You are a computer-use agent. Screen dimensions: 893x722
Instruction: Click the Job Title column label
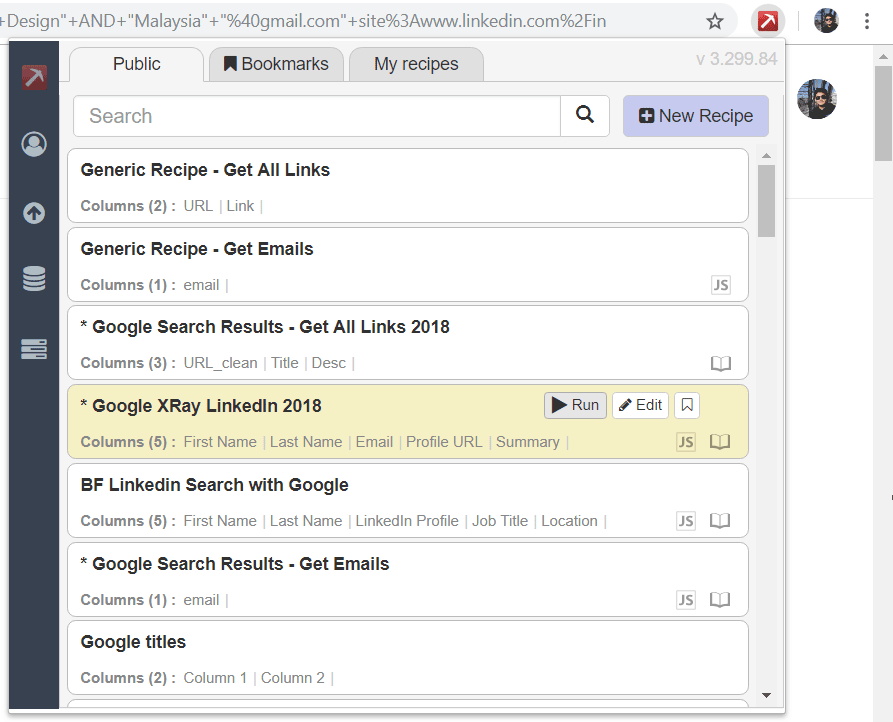pos(500,521)
